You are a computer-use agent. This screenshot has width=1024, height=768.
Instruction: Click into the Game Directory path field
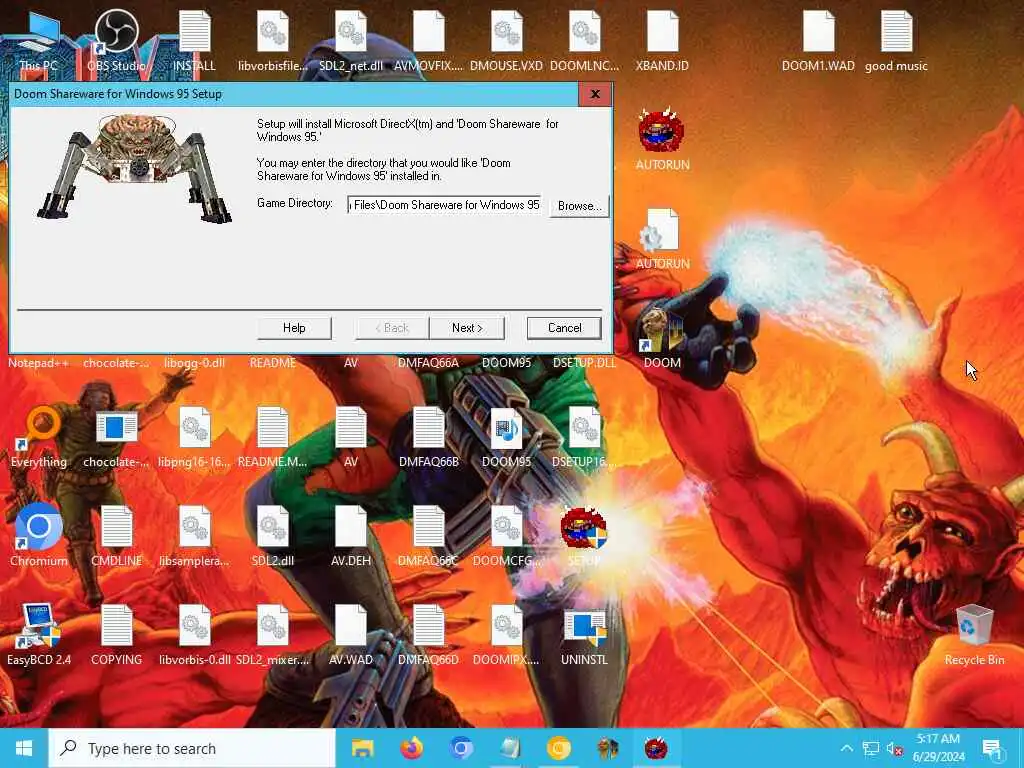pyautogui.click(x=446, y=205)
